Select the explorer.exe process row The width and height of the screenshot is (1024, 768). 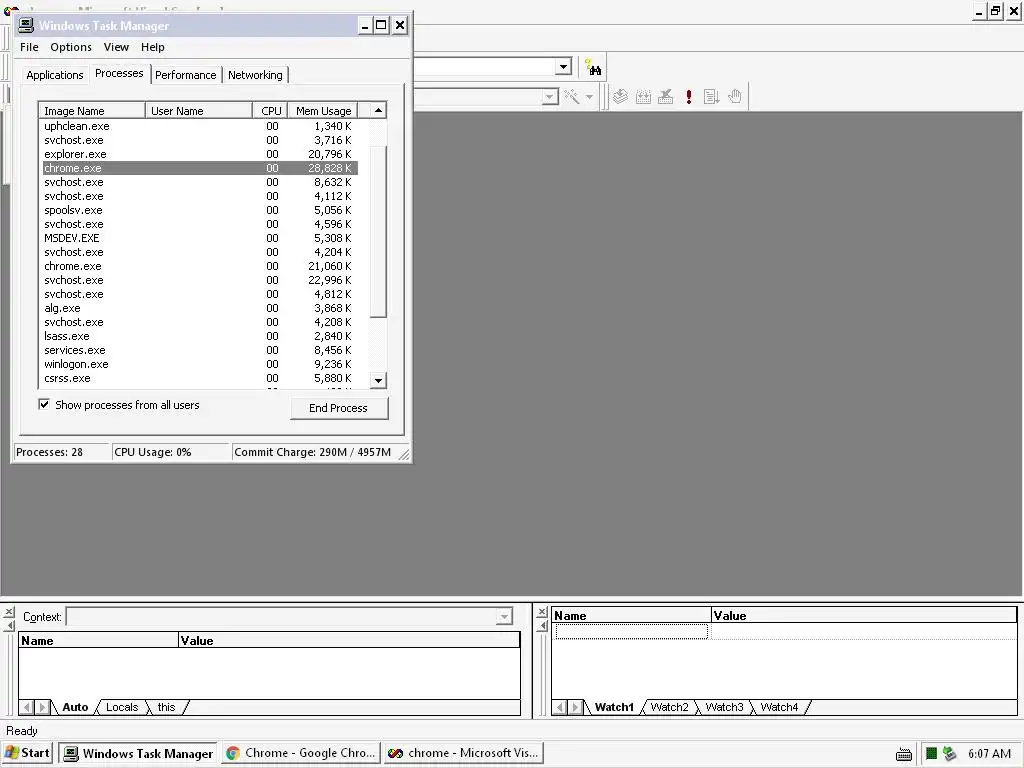(x=199, y=154)
